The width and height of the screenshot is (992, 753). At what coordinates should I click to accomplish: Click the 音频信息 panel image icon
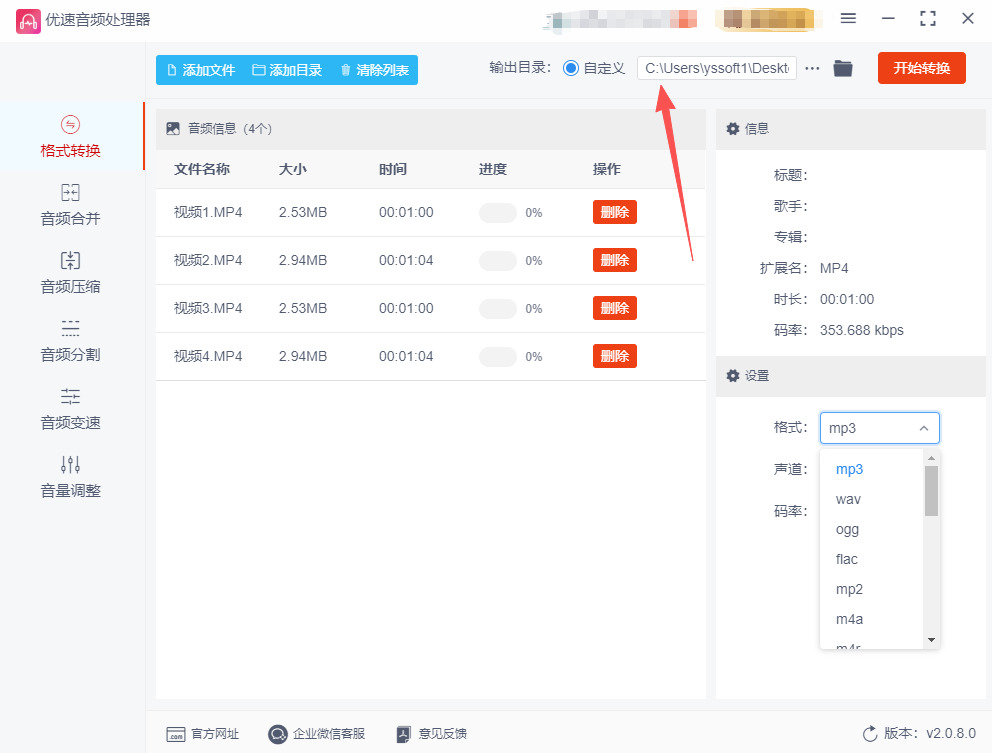pos(173,128)
